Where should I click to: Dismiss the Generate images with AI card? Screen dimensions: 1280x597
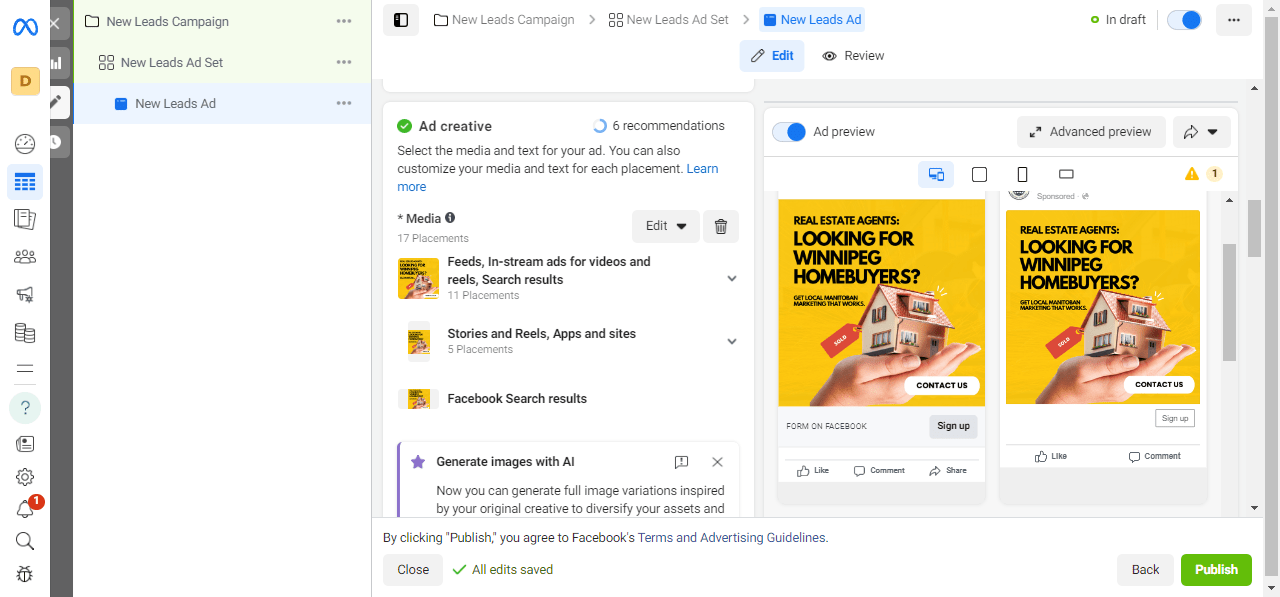click(x=717, y=462)
